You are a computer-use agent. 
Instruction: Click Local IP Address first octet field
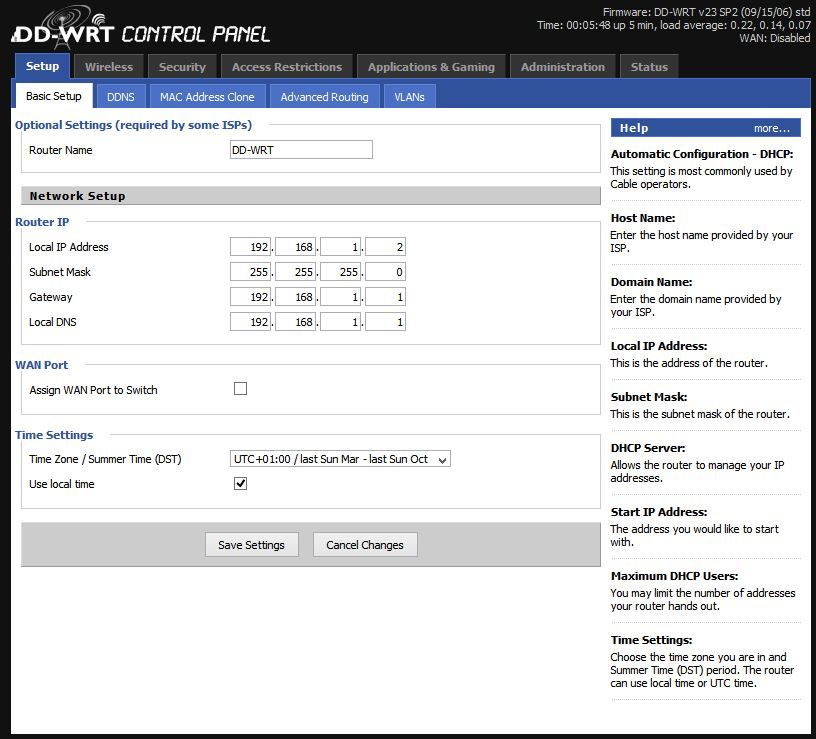(250, 247)
